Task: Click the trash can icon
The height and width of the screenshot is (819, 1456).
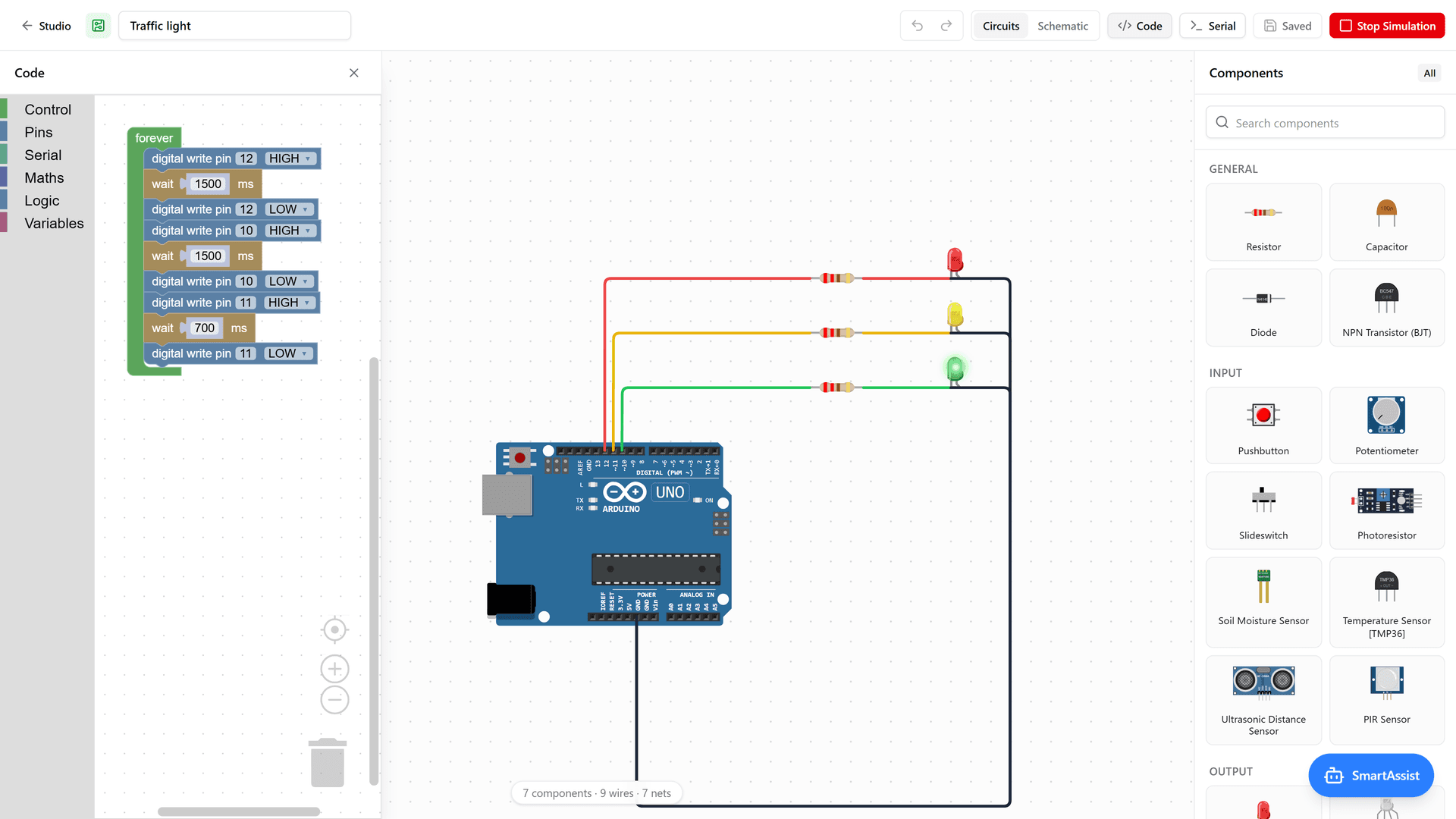Action: (328, 762)
